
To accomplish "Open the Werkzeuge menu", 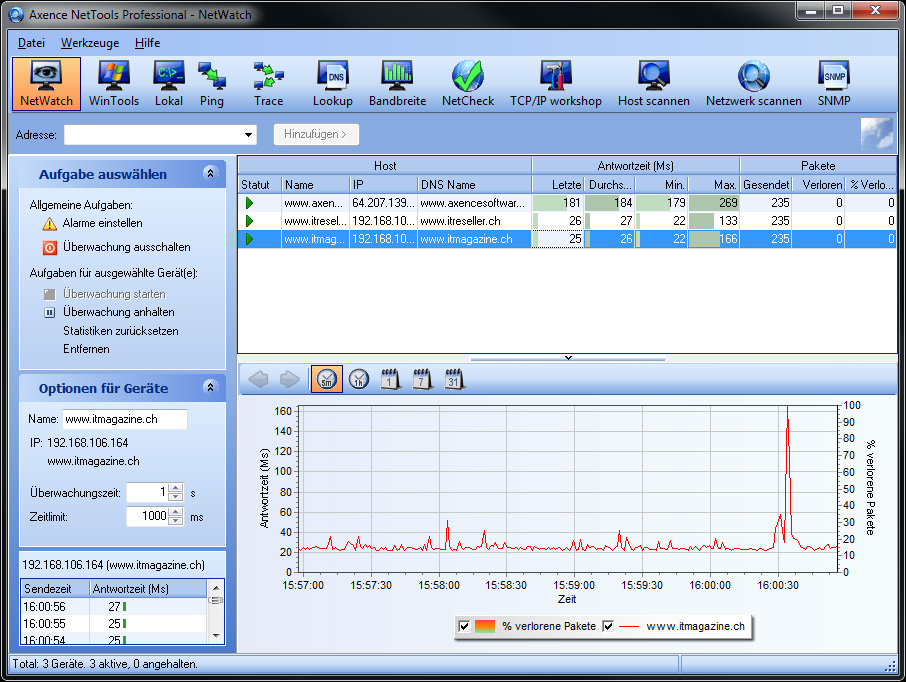I will click(x=90, y=43).
